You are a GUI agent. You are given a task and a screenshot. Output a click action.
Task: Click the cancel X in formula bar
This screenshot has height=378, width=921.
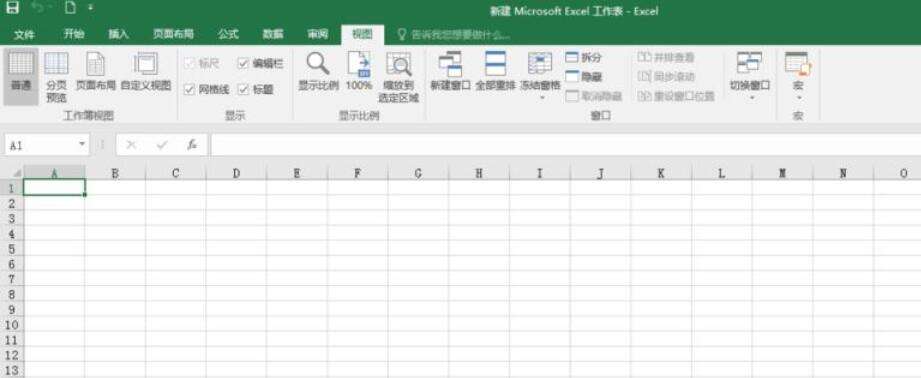131,145
